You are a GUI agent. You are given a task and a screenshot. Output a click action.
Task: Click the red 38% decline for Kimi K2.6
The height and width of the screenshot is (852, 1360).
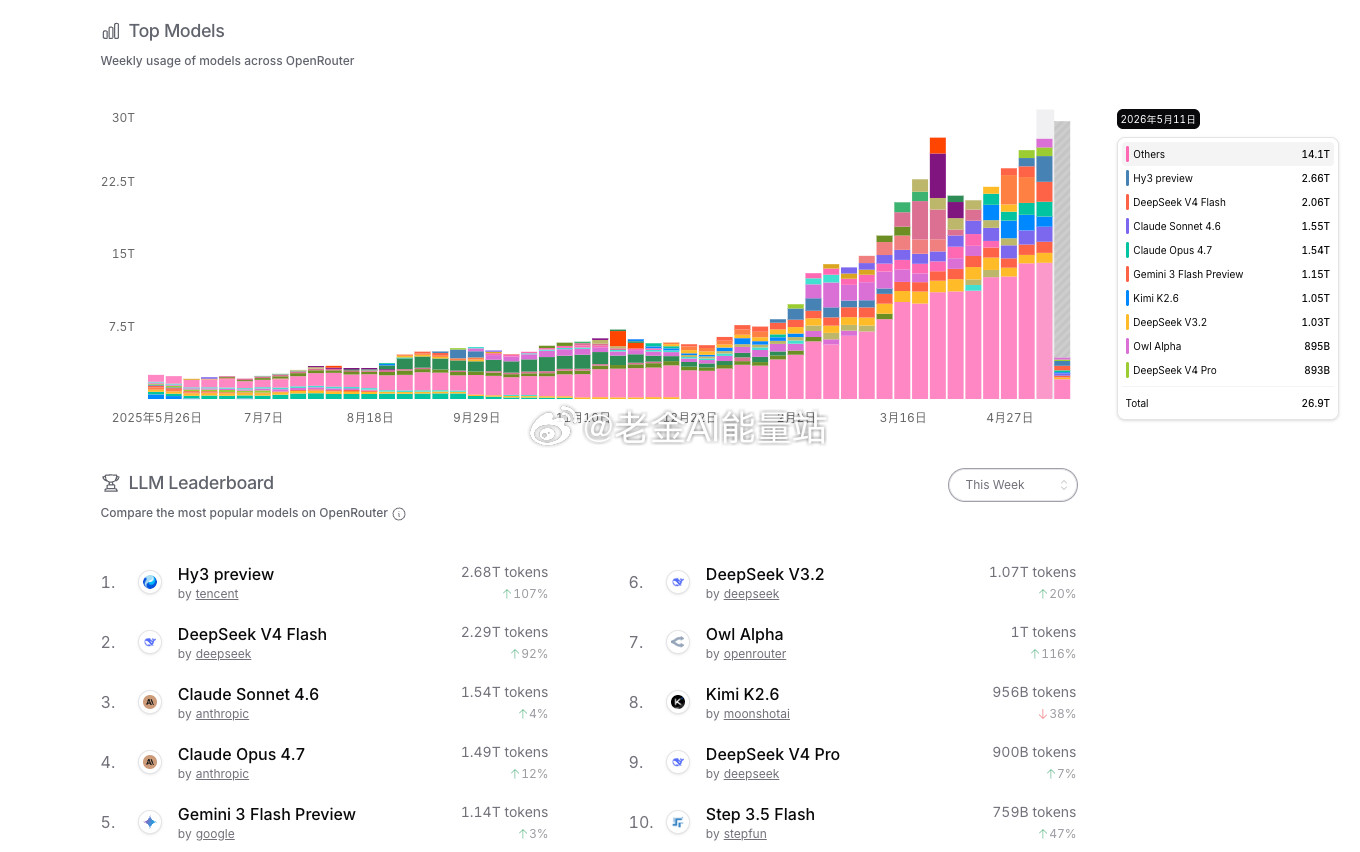tap(1057, 714)
